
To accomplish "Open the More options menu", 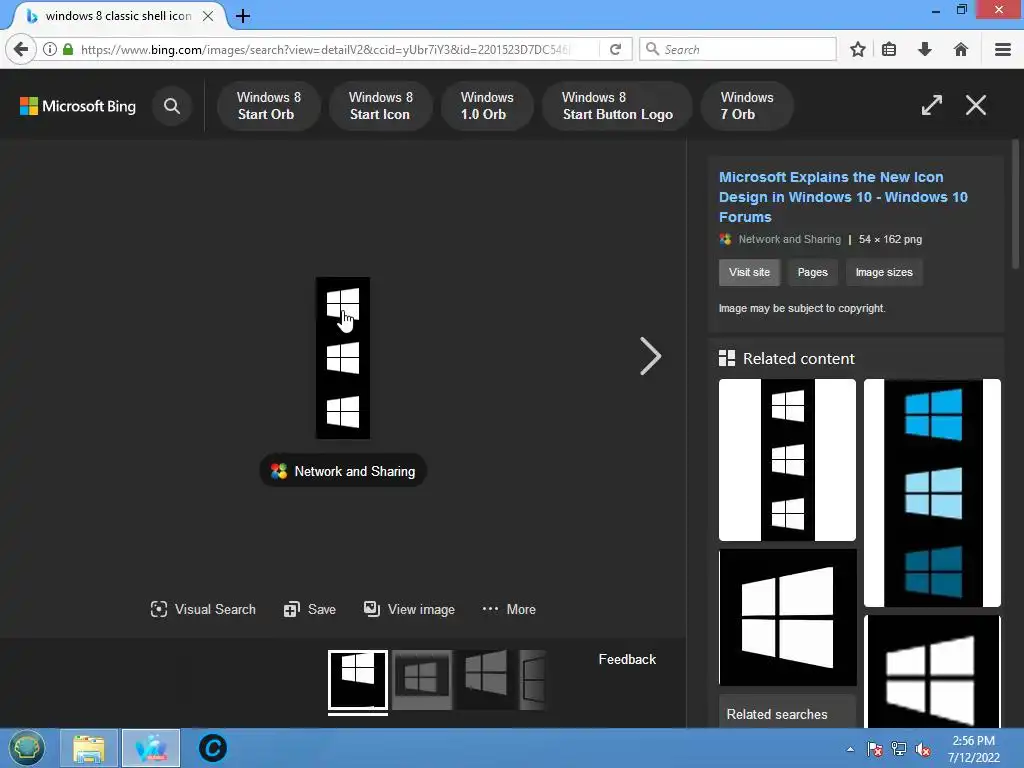I will (509, 609).
